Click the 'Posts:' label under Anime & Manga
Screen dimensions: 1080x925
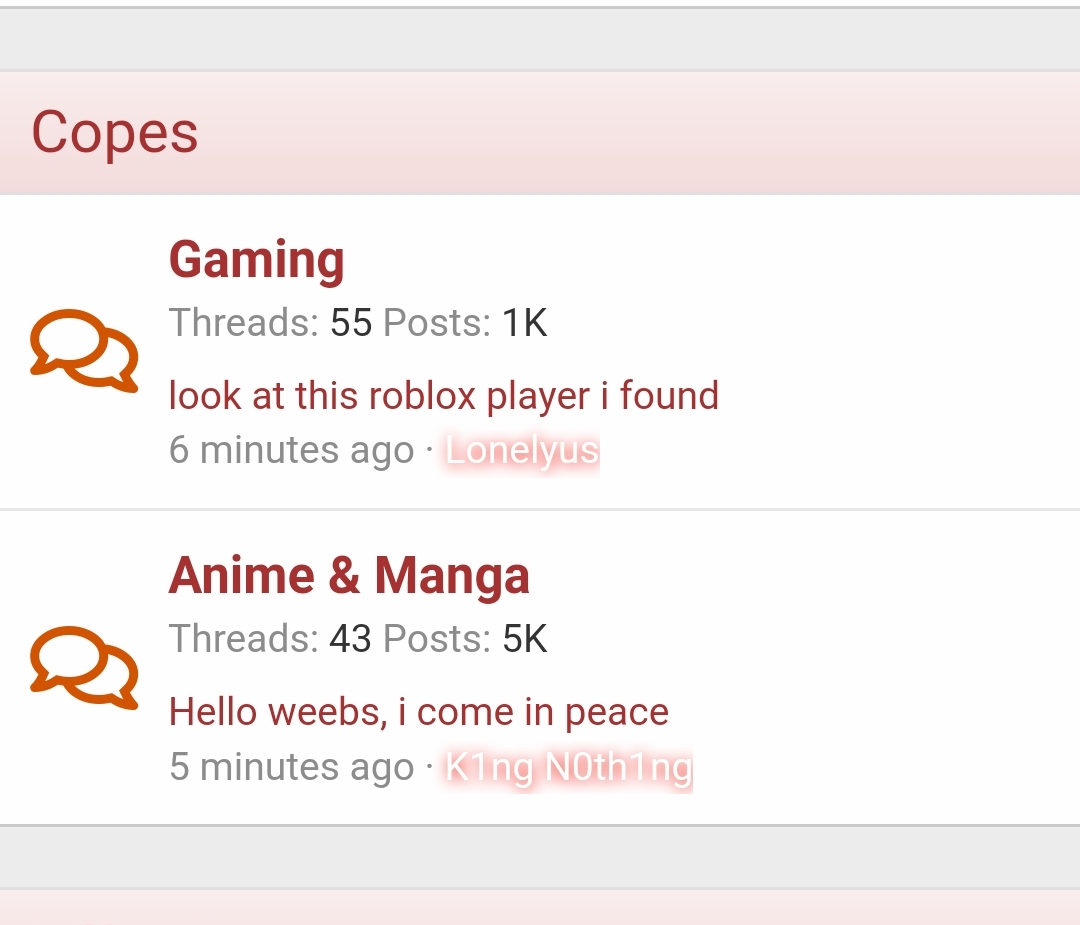437,639
